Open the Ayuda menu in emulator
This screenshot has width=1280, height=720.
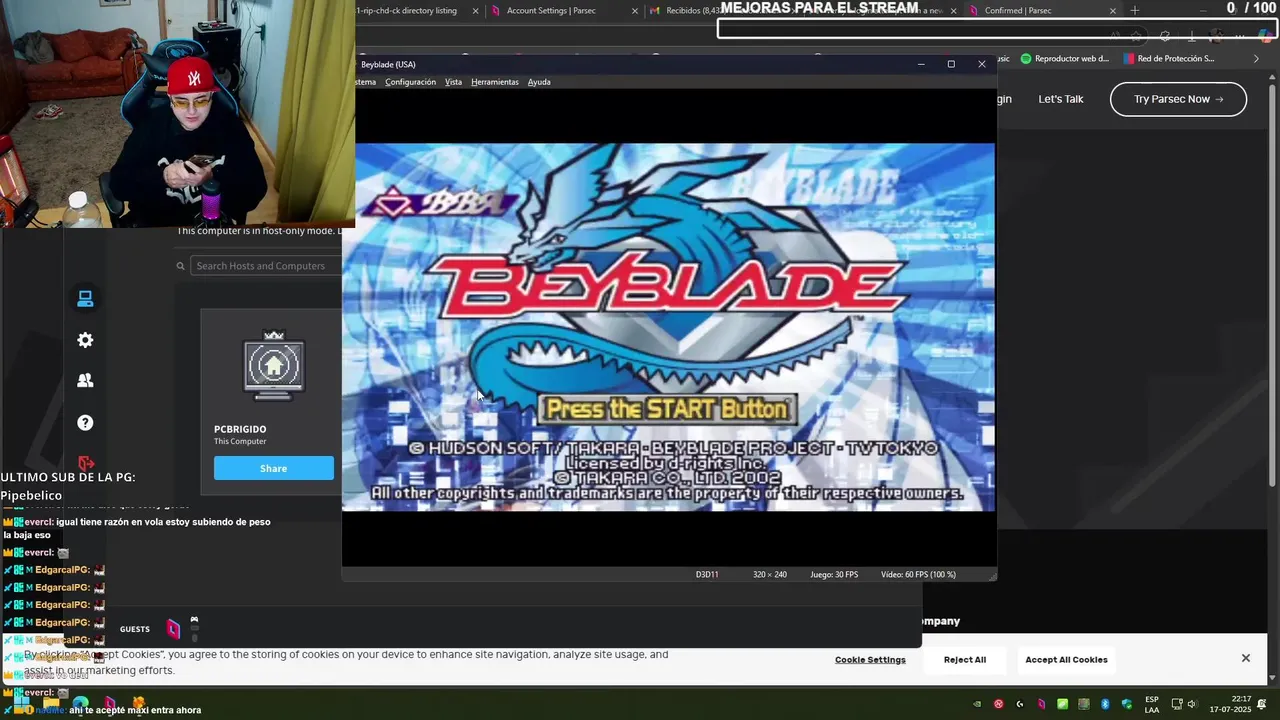[539, 82]
